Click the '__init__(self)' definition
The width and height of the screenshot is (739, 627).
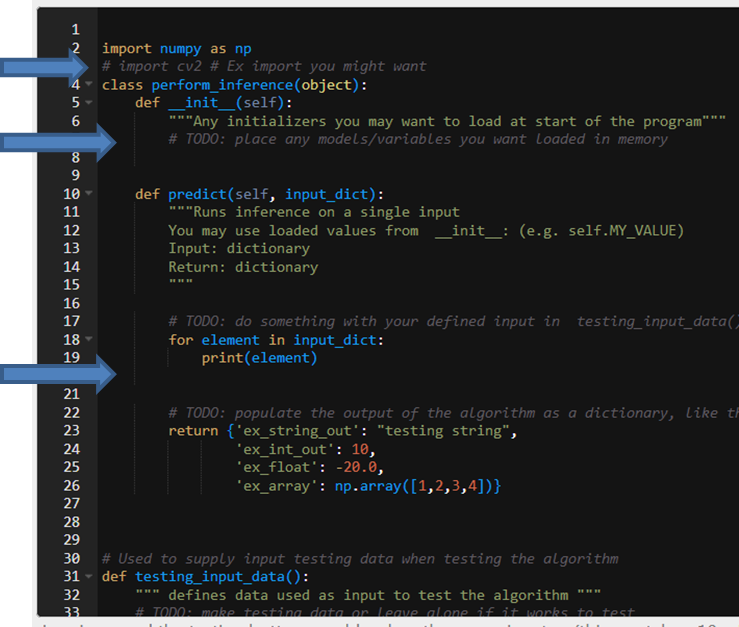(230, 103)
